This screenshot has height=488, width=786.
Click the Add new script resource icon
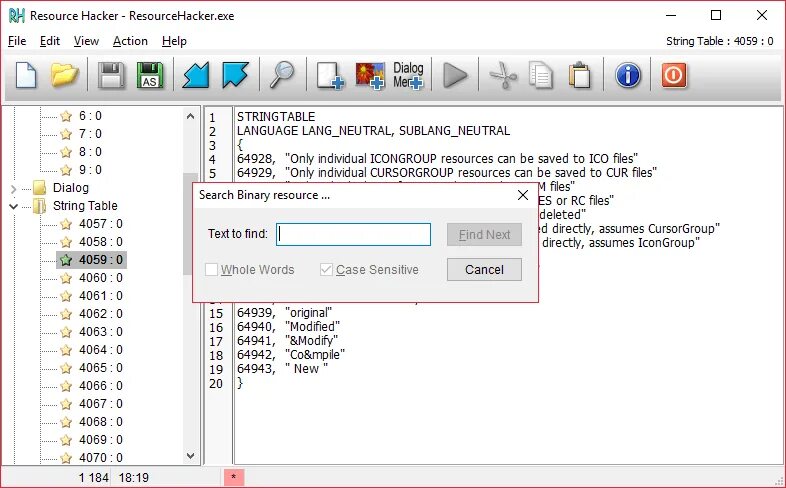pyautogui.click(x=330, y=76)
